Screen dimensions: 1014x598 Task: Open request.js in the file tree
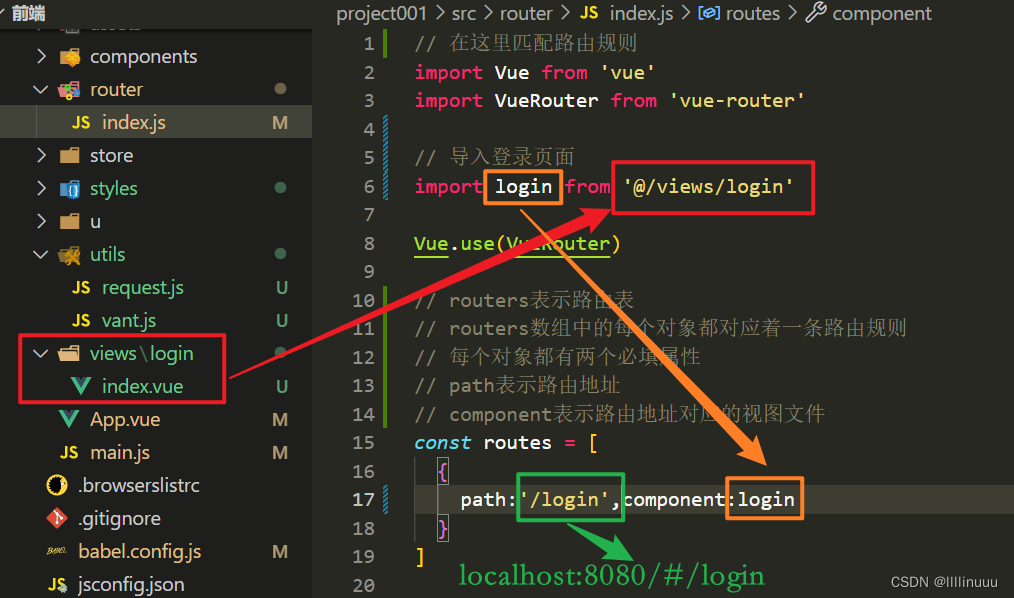(143, 288)
